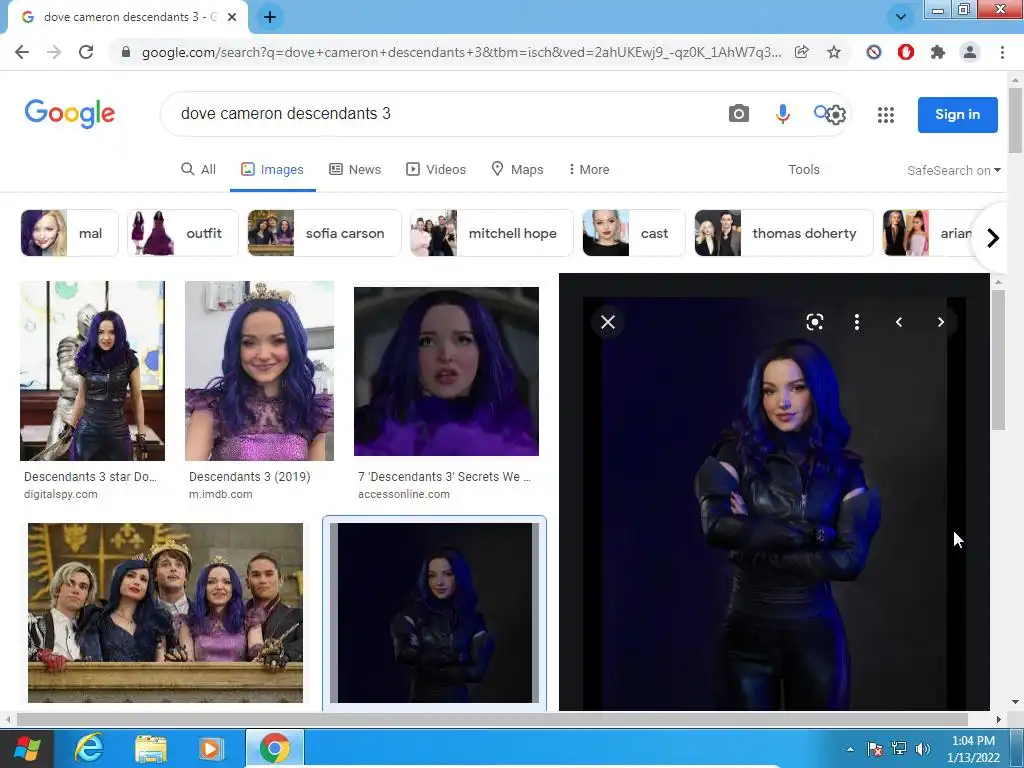Close the image preview panel
The width and height of the screenshot is (1024, 768).
[608, 322]
